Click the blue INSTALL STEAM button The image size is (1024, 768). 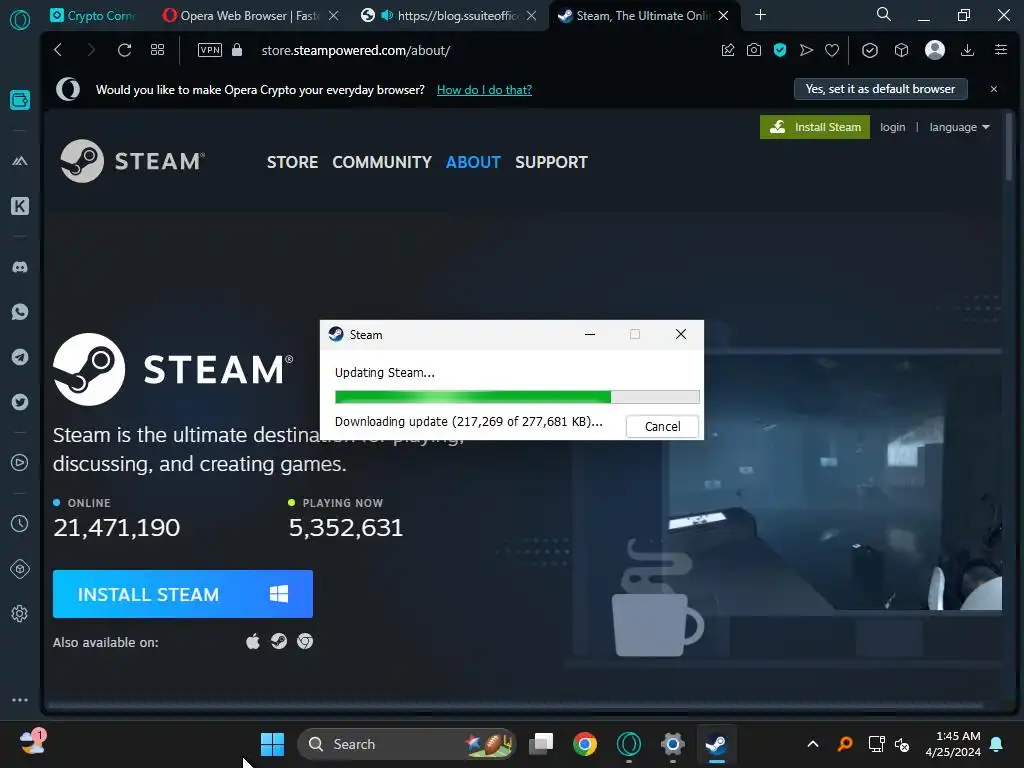[183, 594]
